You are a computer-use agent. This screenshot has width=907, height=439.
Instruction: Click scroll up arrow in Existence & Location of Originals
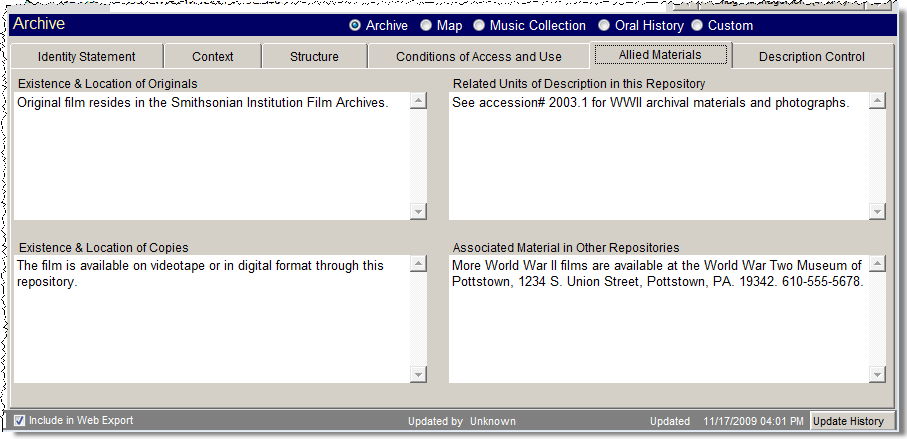point(418,101)
